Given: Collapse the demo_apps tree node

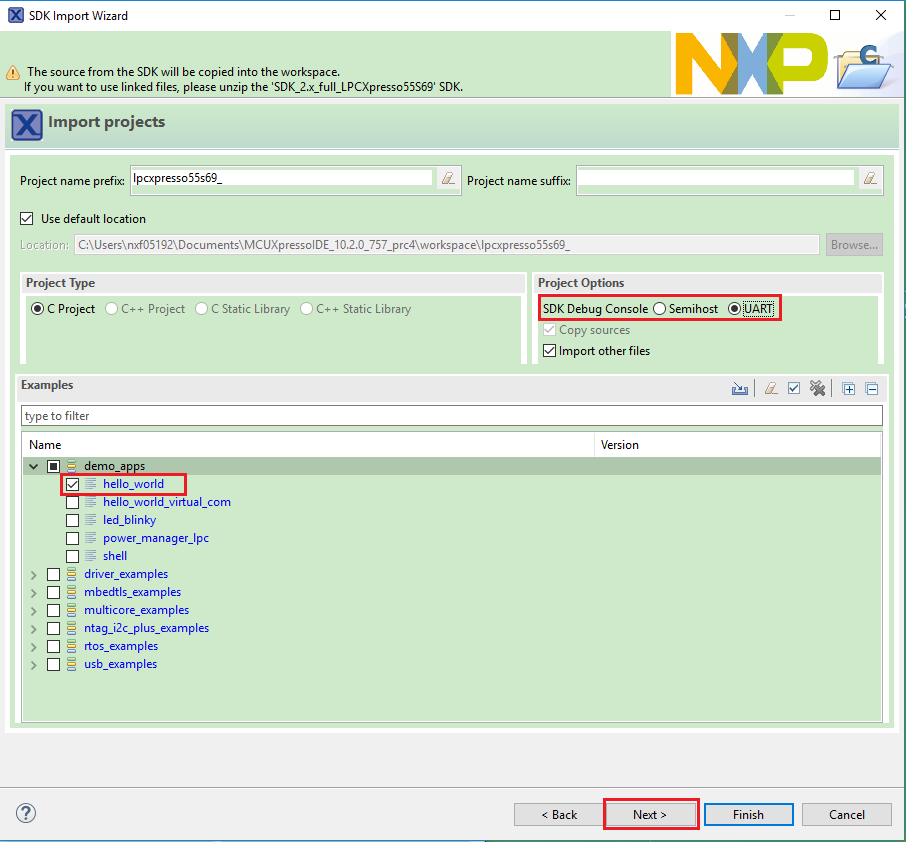Looking at the screenshot, I should point(34,466).
